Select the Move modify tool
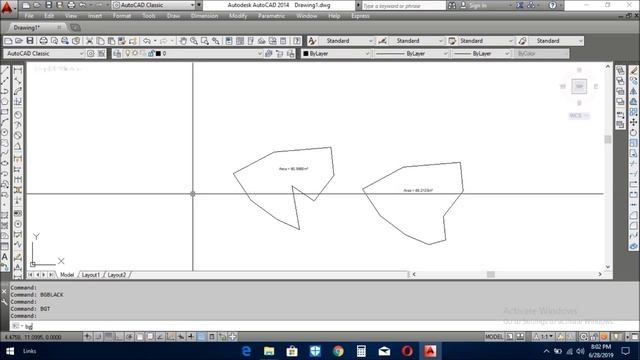 633,122
